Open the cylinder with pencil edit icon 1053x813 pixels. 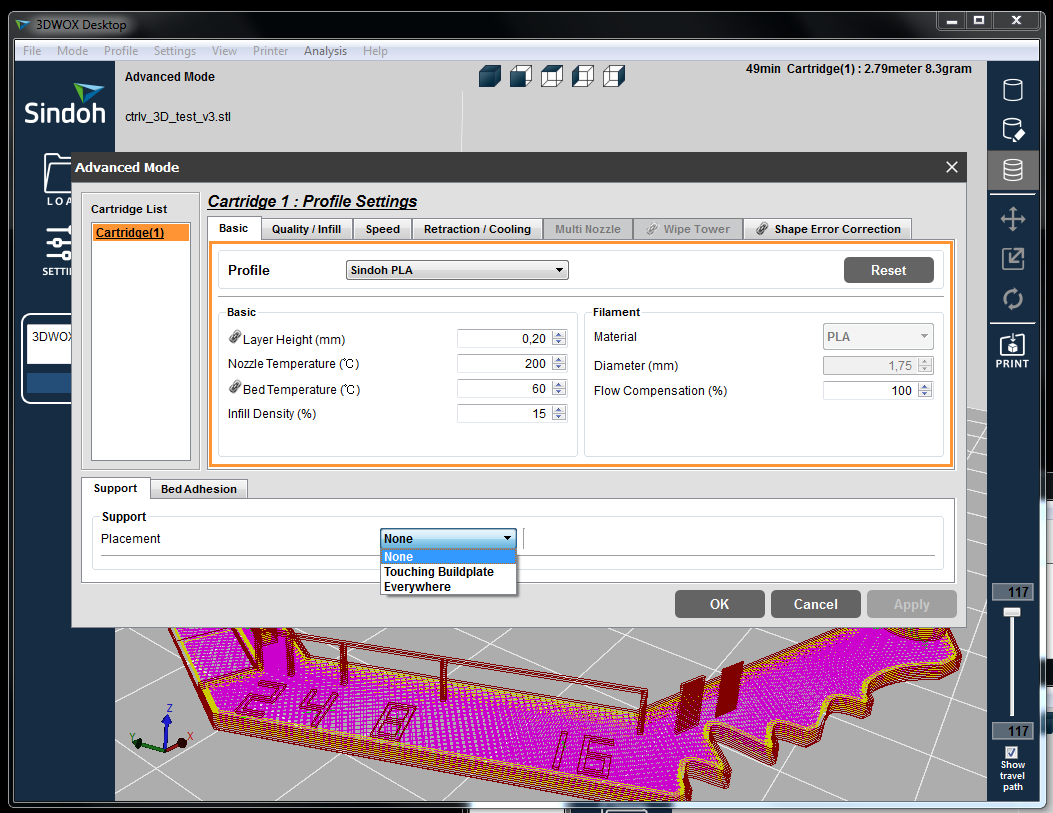[1013, 130]
